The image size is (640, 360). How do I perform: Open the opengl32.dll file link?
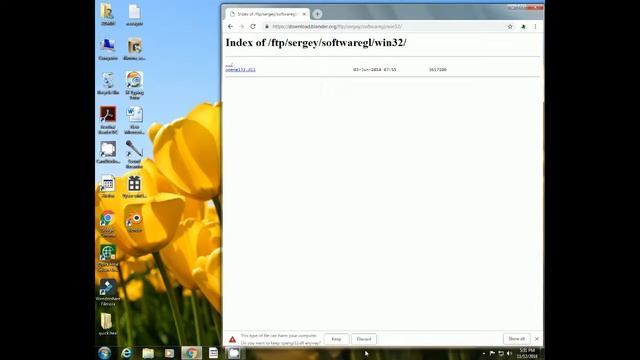point(240,70)
